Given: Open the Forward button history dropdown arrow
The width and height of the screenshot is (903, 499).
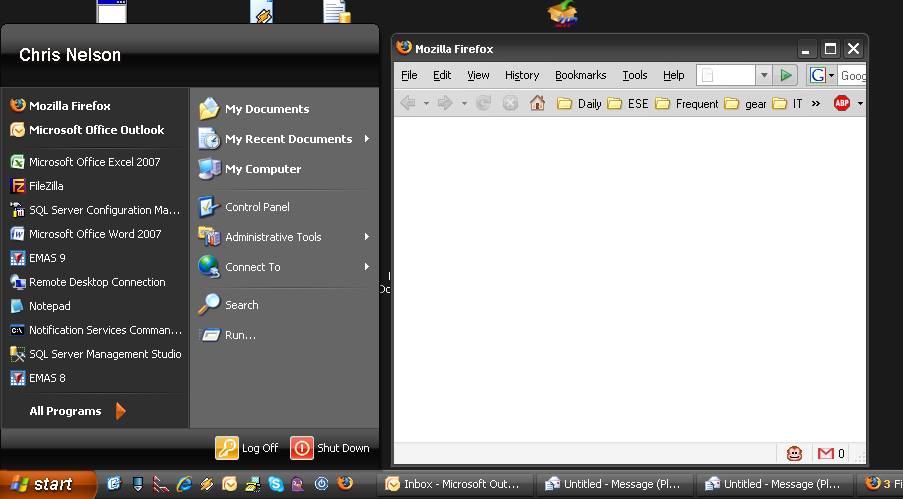Looking at the screenshot, I should coord(464,104).
